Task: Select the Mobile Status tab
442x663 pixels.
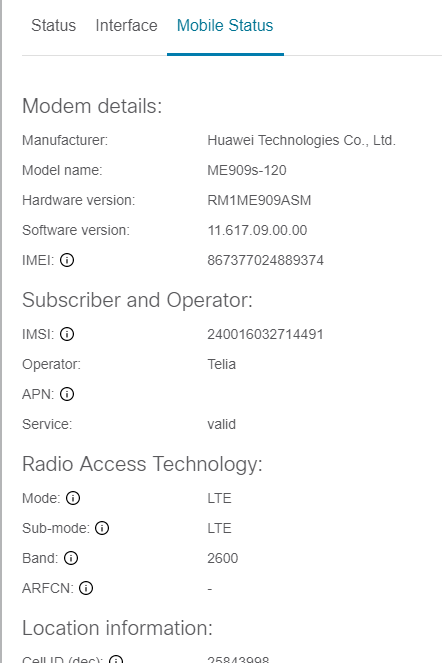Action: tap(225, 25)
